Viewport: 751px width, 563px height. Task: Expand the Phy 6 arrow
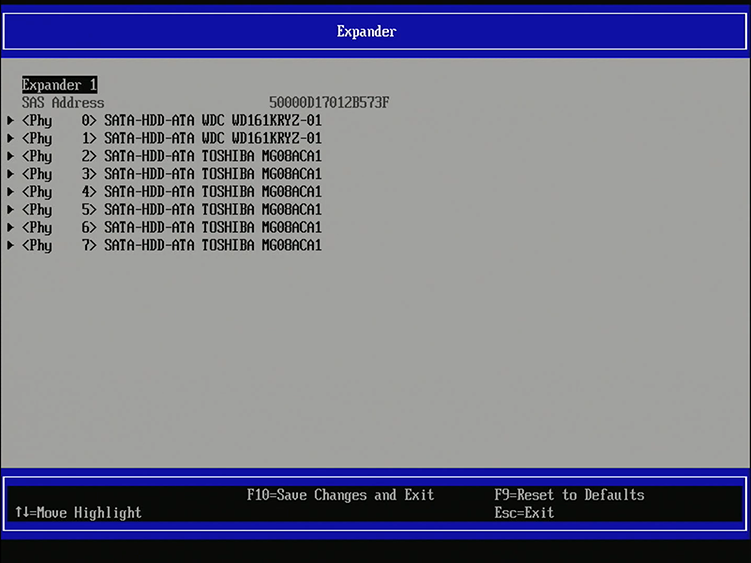pyautogui.click(x=10, y=228)
